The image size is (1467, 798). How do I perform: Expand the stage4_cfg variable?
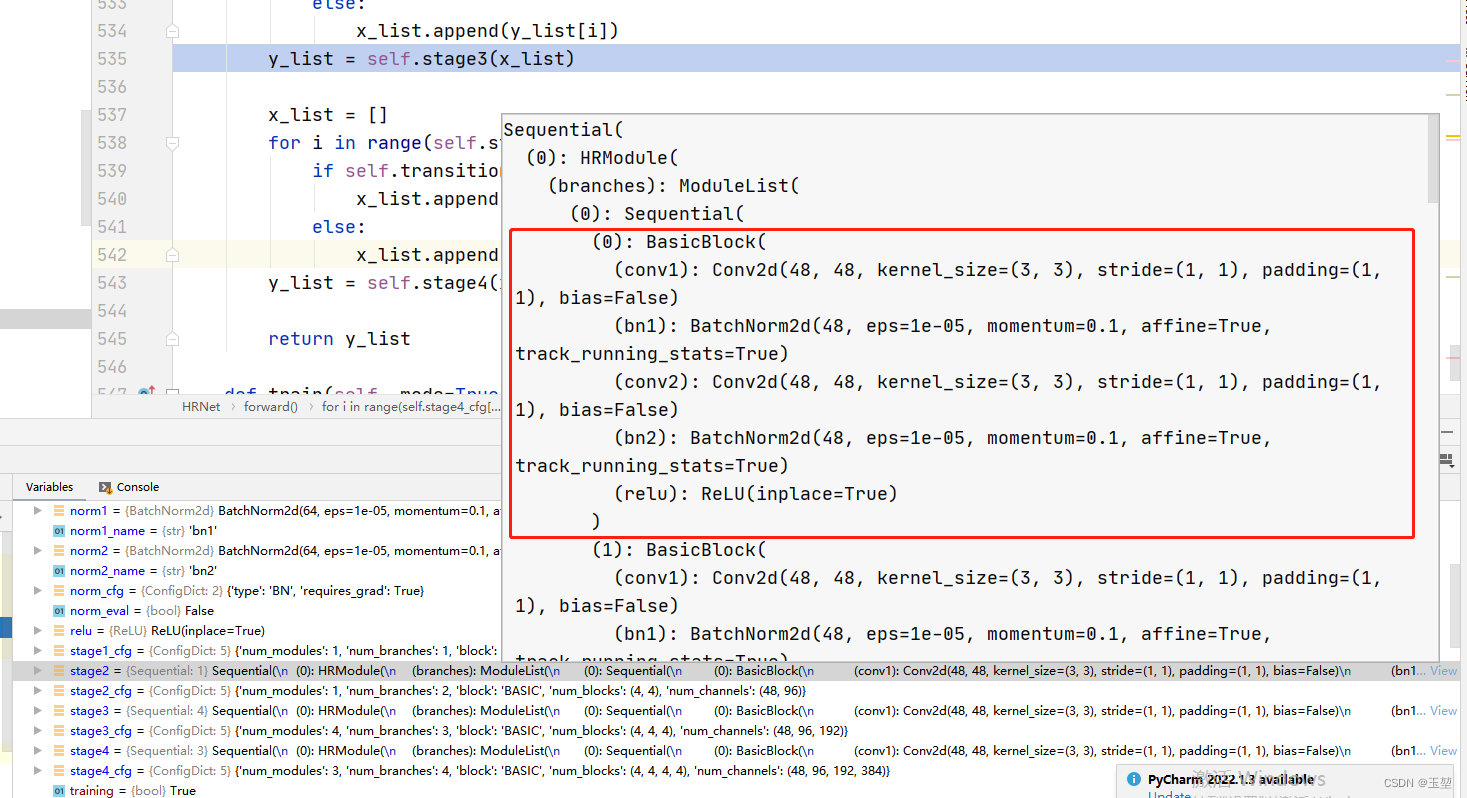pos(38,771)
